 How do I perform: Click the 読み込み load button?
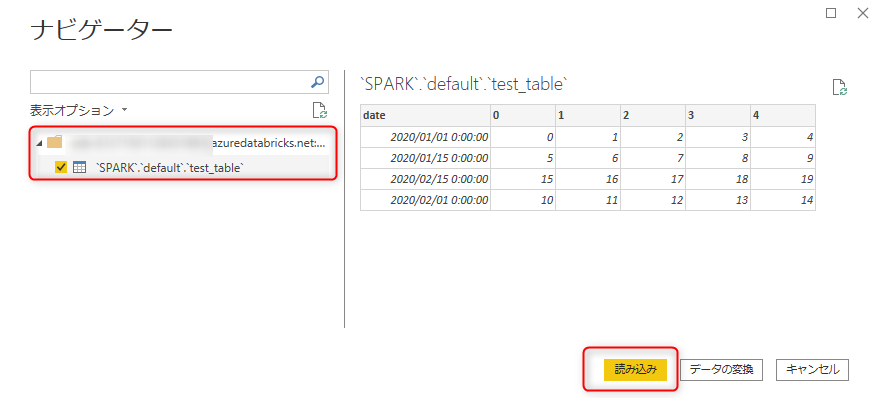click(x=635, y=369)
